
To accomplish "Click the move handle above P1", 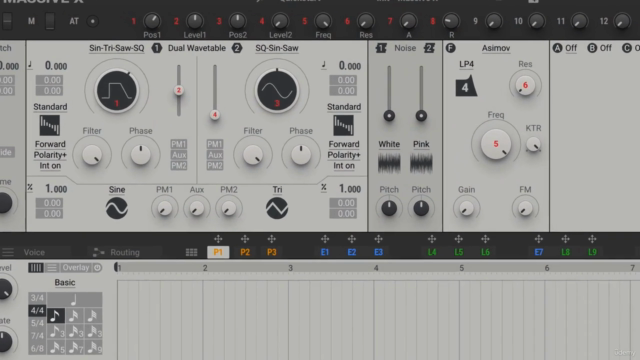I will [218, 239].
